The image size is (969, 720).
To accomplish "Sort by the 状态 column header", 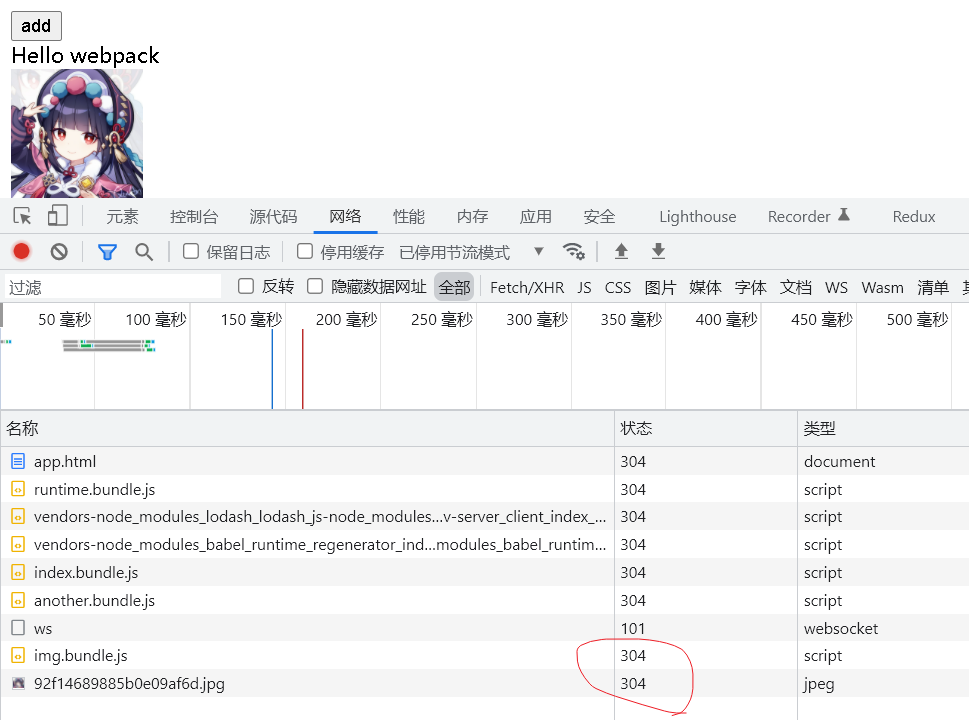I will (x=706, y=428).
